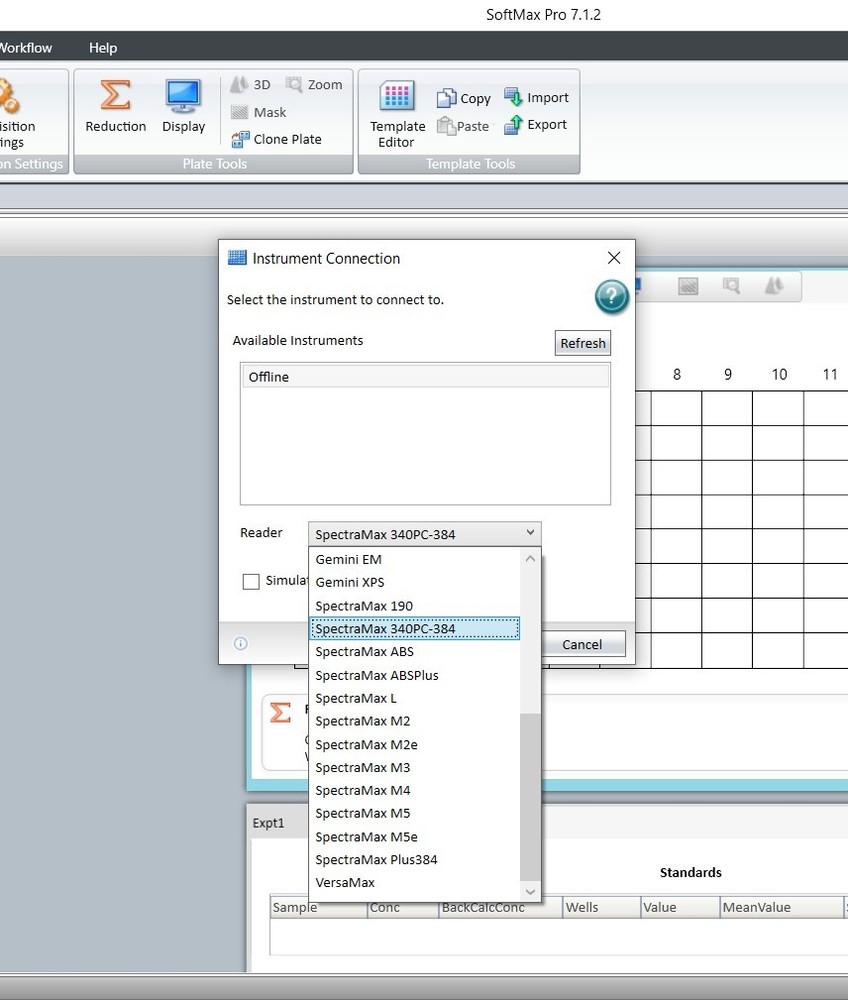Select SpectraMax M2 from reader list
The image size is (848, 1000).
point(414,721)
